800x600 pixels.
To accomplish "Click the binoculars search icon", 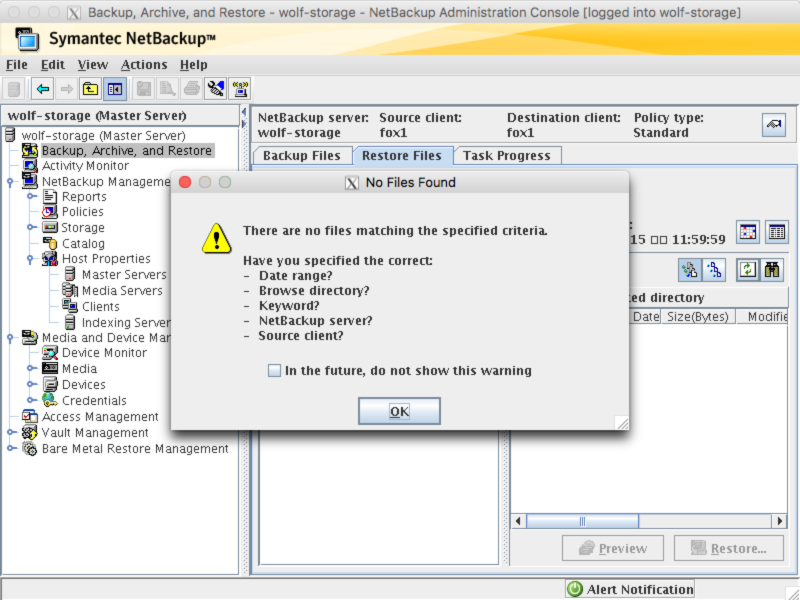I will (x=772, y=269).
